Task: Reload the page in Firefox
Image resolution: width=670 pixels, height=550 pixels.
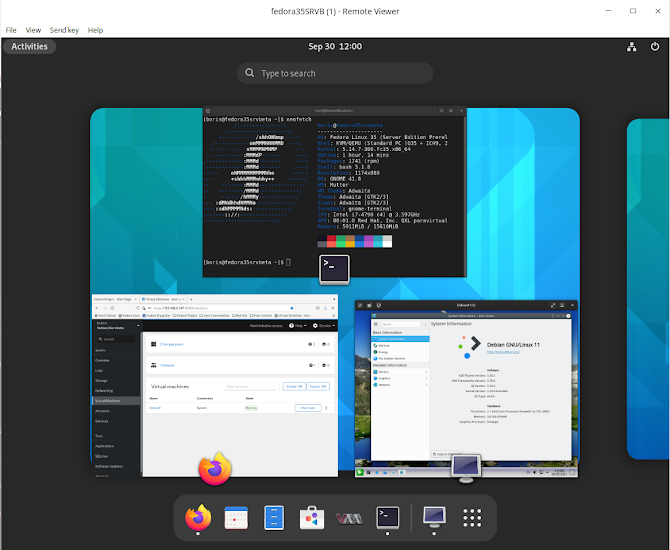Action: 112,308
